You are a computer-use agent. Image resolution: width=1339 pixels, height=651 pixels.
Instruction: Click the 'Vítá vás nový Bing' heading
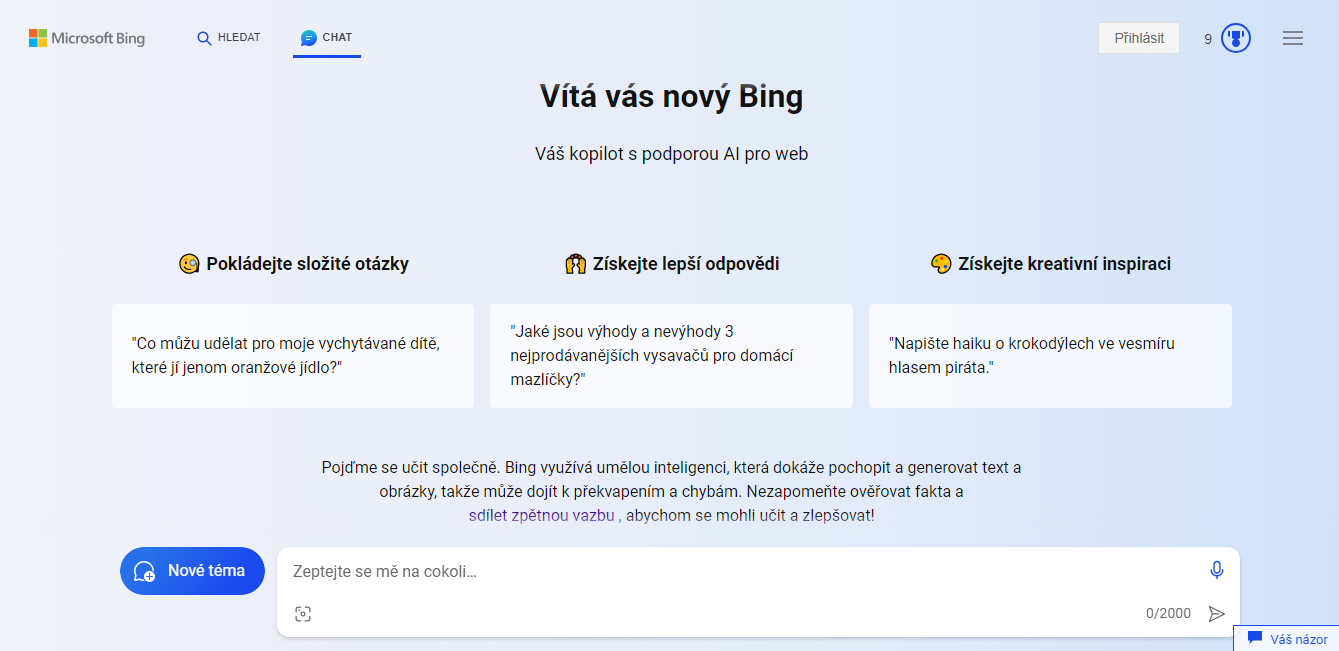tap(671, 96)
